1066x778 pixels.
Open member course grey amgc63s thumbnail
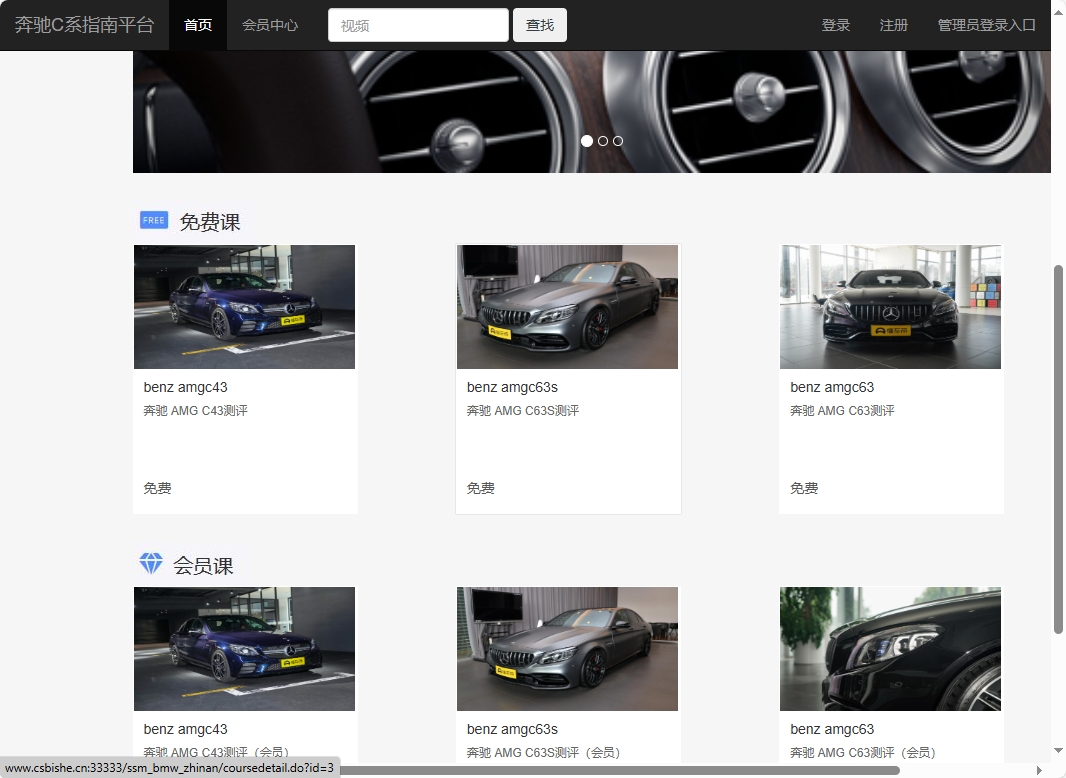pyautogui.click(x=567, y=649)
